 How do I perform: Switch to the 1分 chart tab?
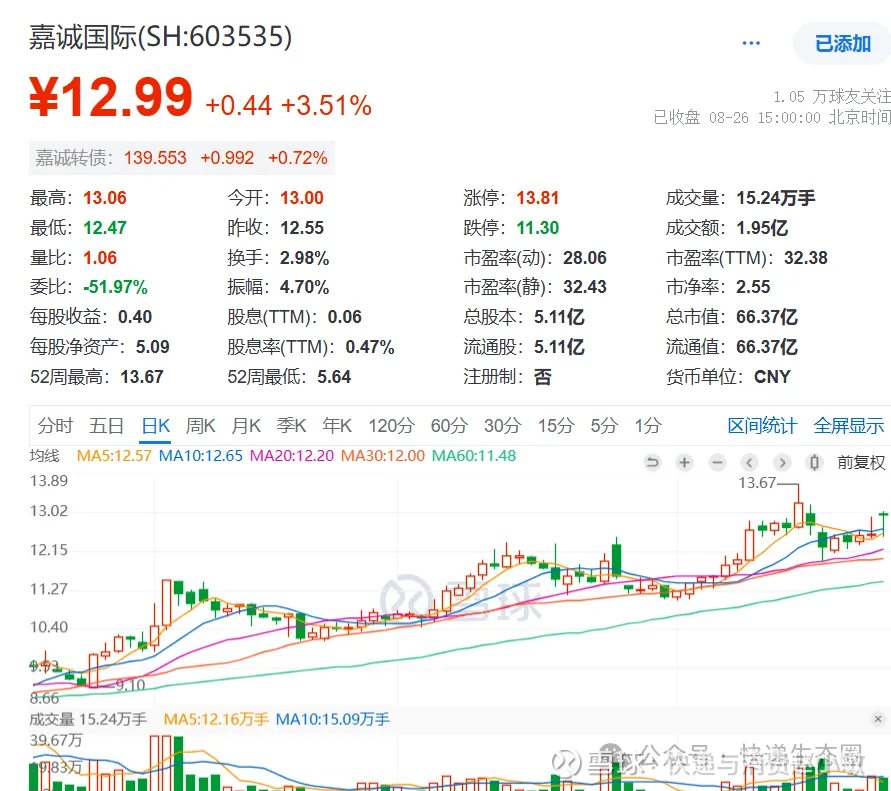coord(648,425)
